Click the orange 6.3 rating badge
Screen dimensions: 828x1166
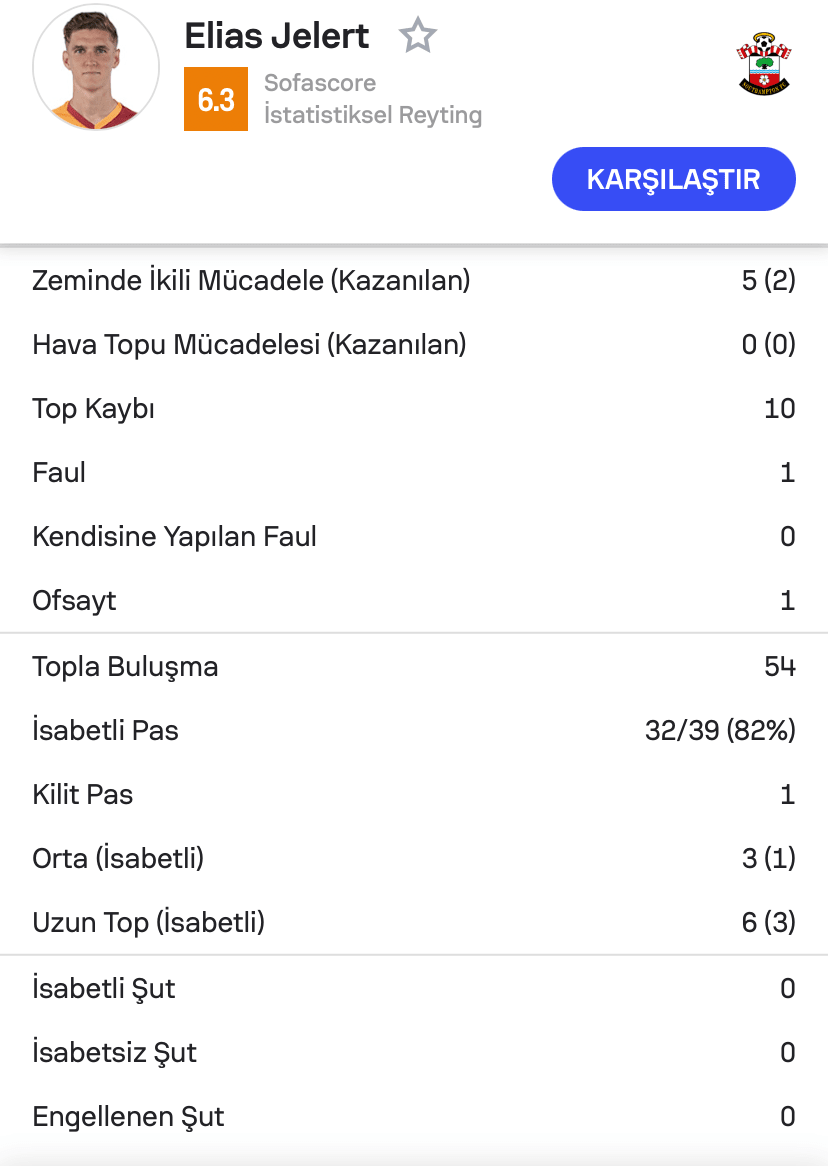[x=216, y=99]
